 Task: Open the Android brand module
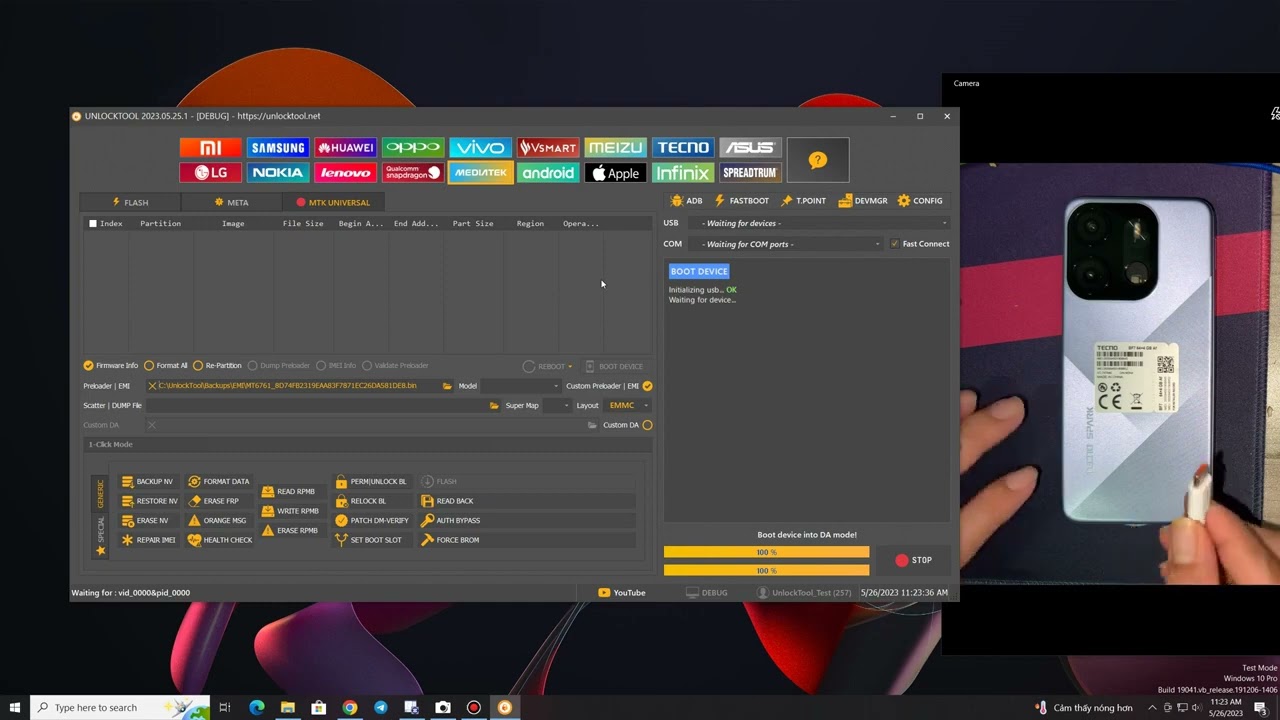click(548, 173)
